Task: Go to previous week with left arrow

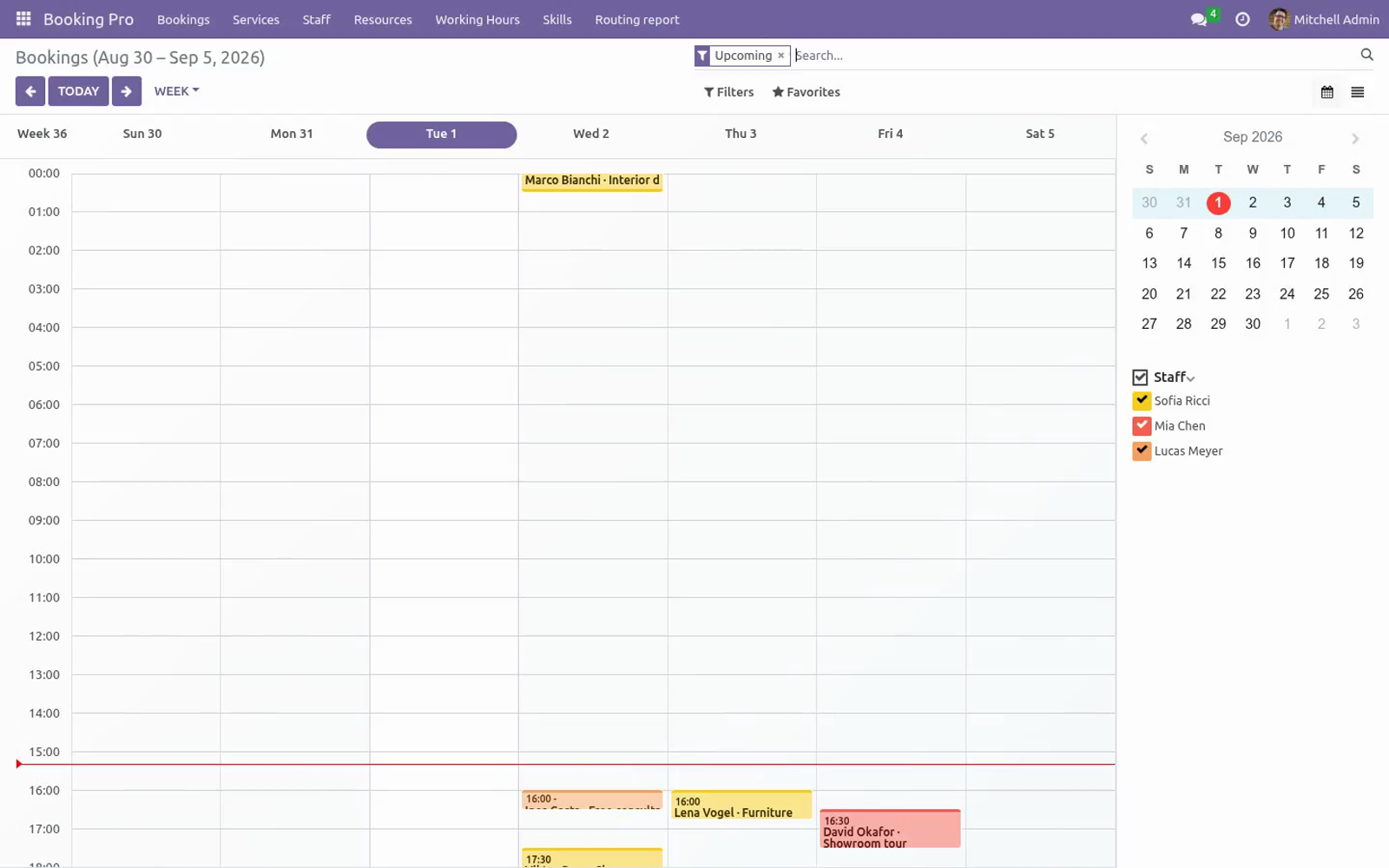Action: point(30,91)
